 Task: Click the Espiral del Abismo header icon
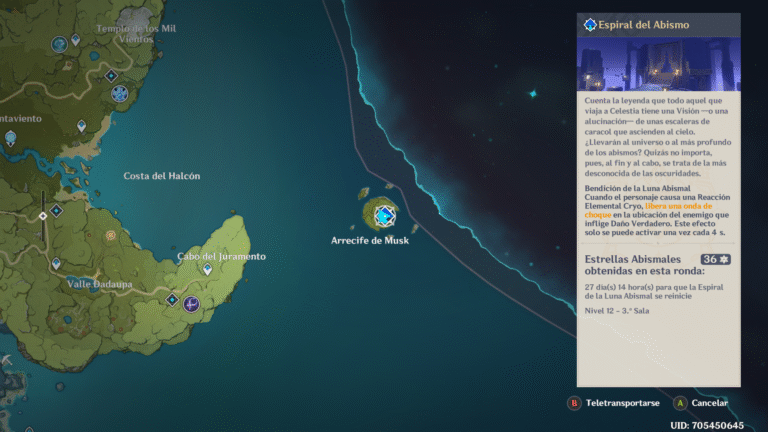coord(590,24)
